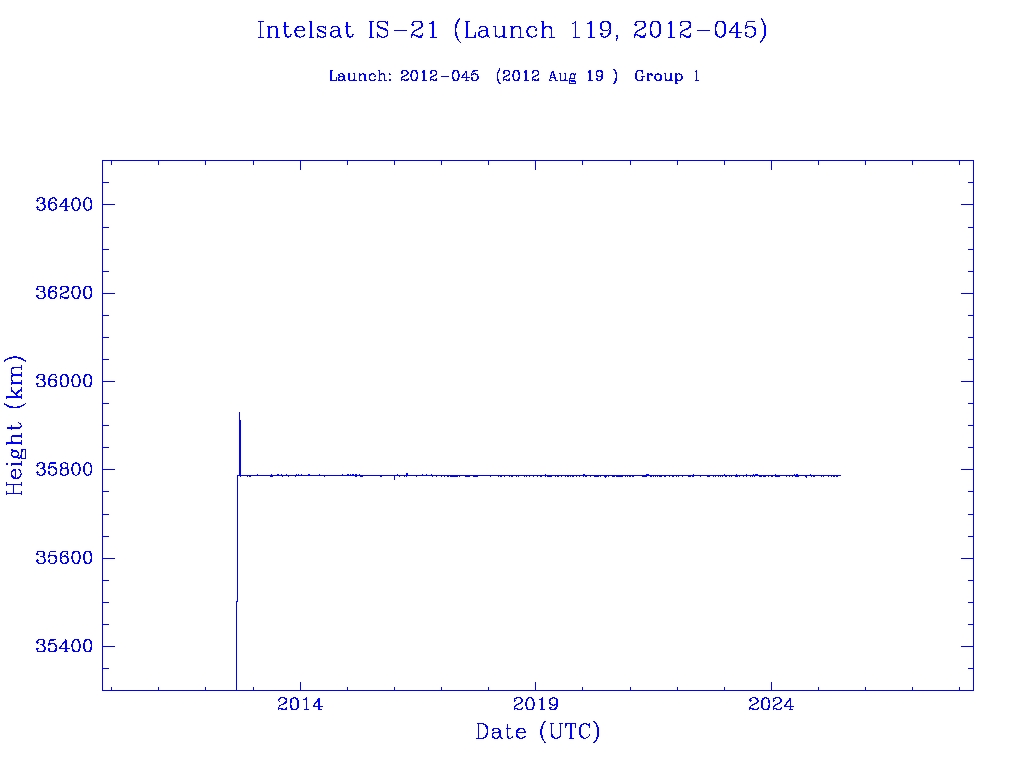Click the "Height (km)" axis label
Image resolution: width=1024 pixels, height=768 pixels.
click(x=15, y=425)
